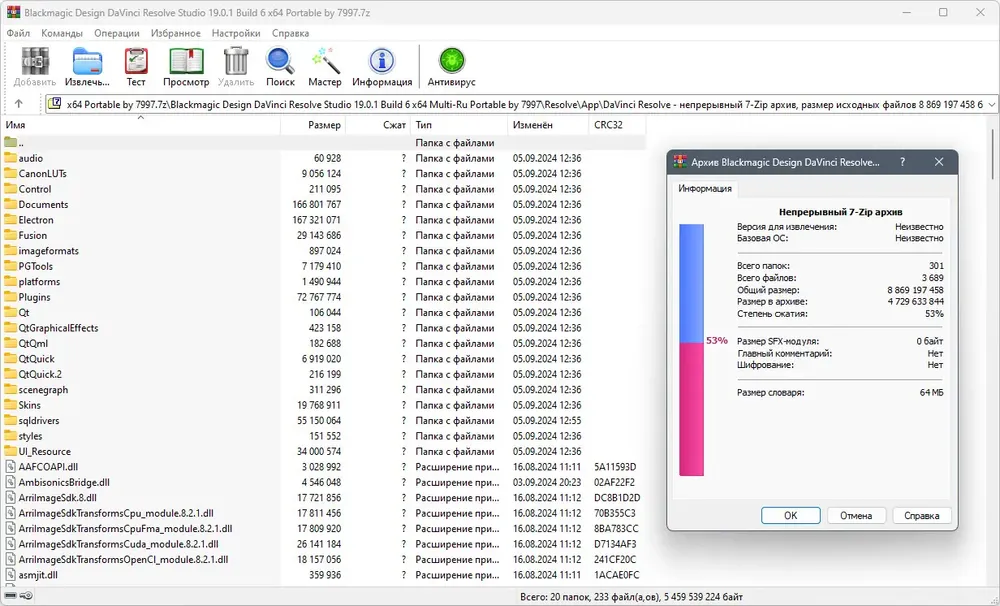This screenshot has height=606, width=1000.
Task: Click the audio folder icon
Action: coord(10,158)
